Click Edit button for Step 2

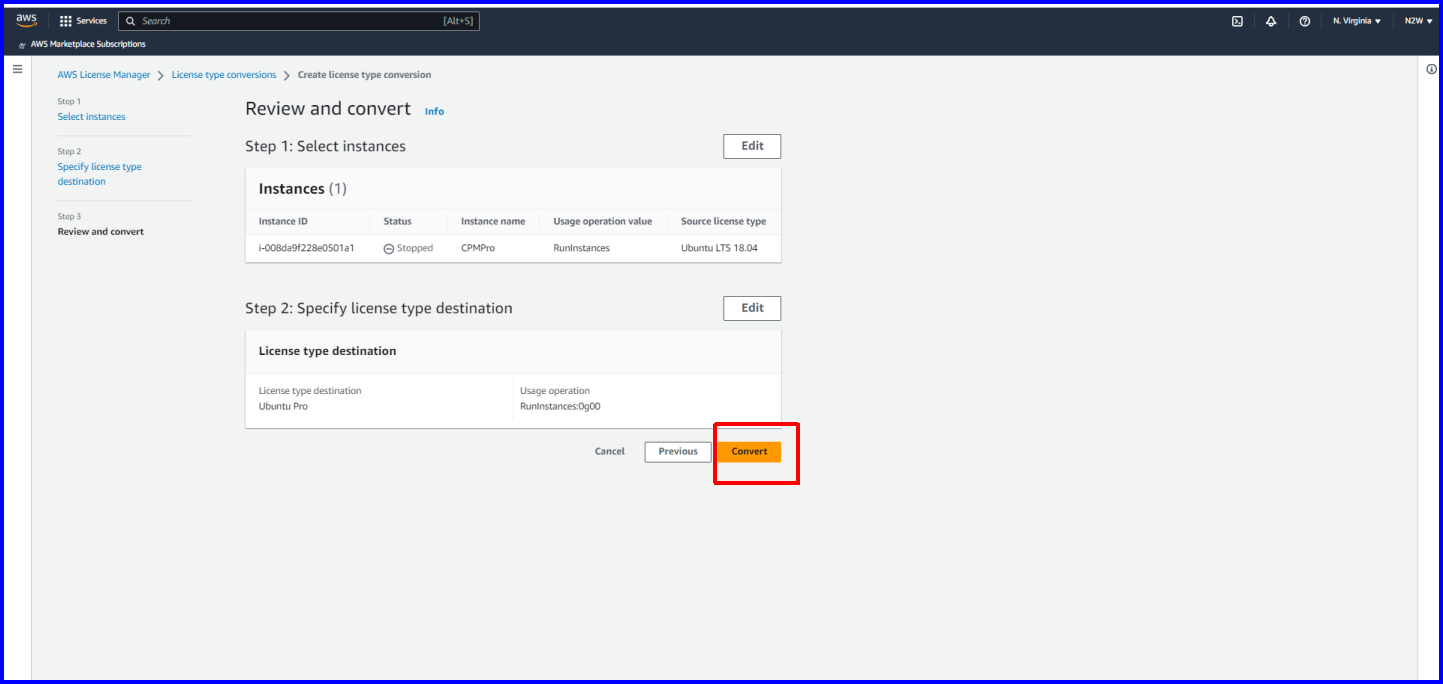(752, 308)
